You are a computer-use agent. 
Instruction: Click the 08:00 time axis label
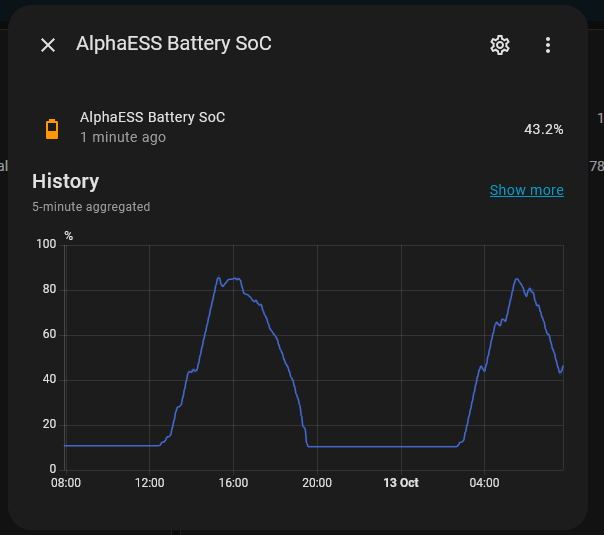point(65,483)
